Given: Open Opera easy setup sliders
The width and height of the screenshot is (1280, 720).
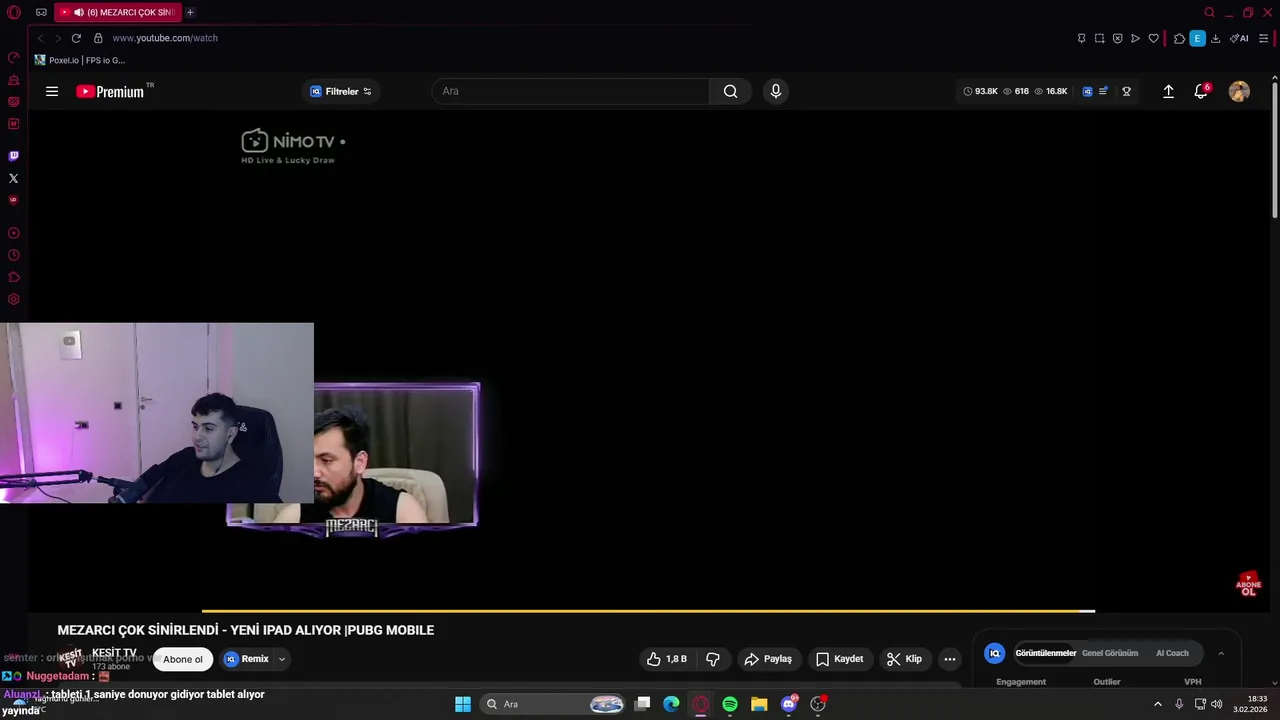Looking at the screenshot, I should click(1264, 38).
